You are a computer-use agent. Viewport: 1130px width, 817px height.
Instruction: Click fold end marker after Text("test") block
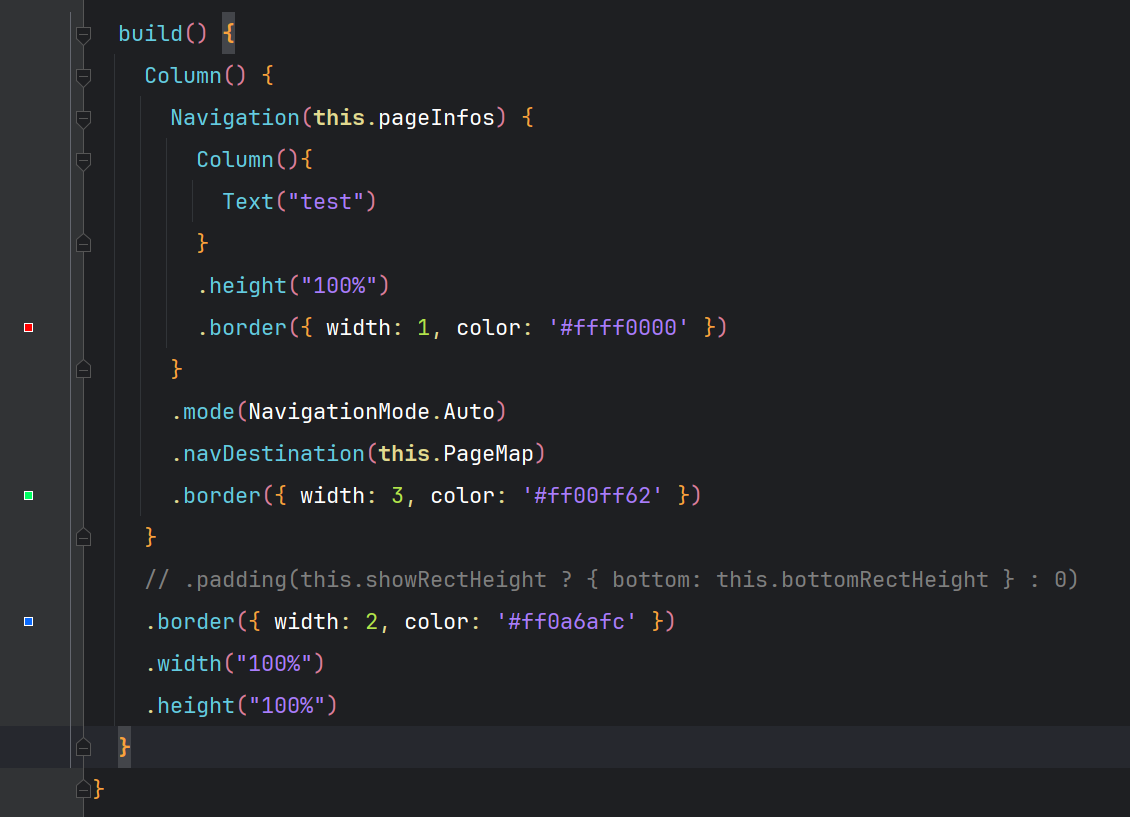pos(84,244)
